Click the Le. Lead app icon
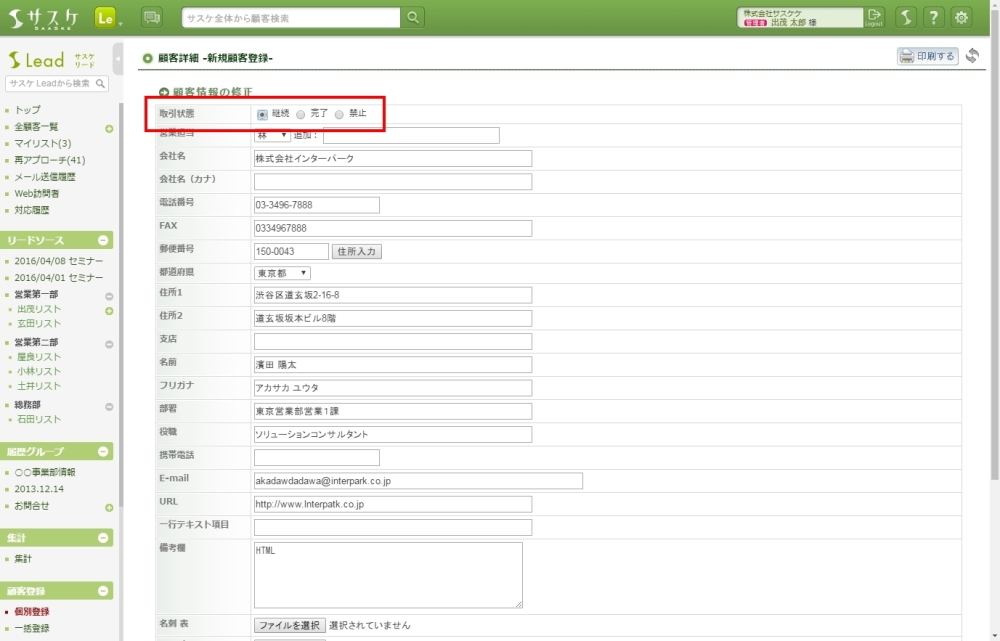 107,17
